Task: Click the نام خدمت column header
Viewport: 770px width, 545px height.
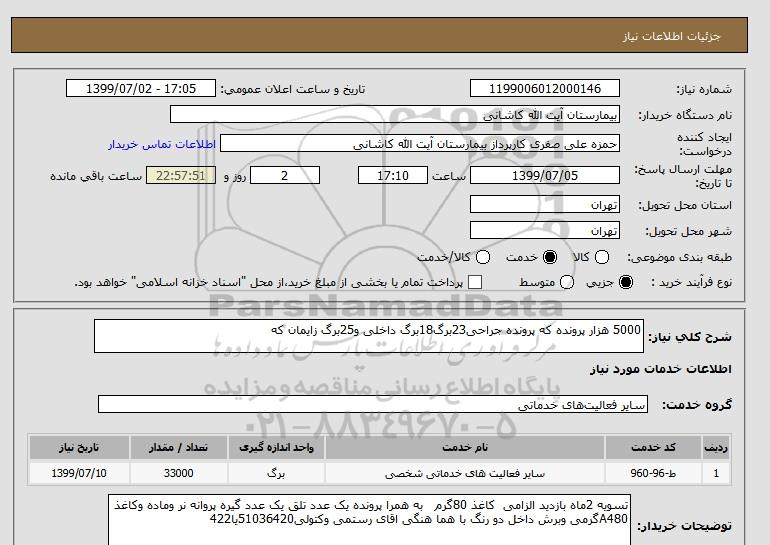Action: (465, 447)
